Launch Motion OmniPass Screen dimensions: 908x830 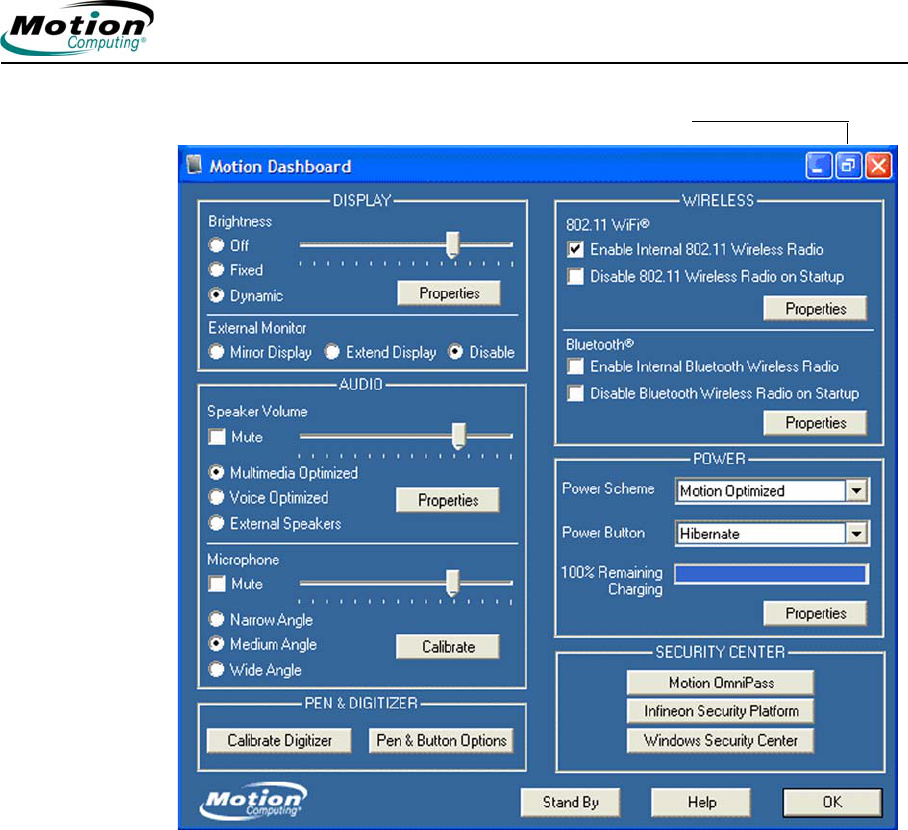tap(720, 682)
